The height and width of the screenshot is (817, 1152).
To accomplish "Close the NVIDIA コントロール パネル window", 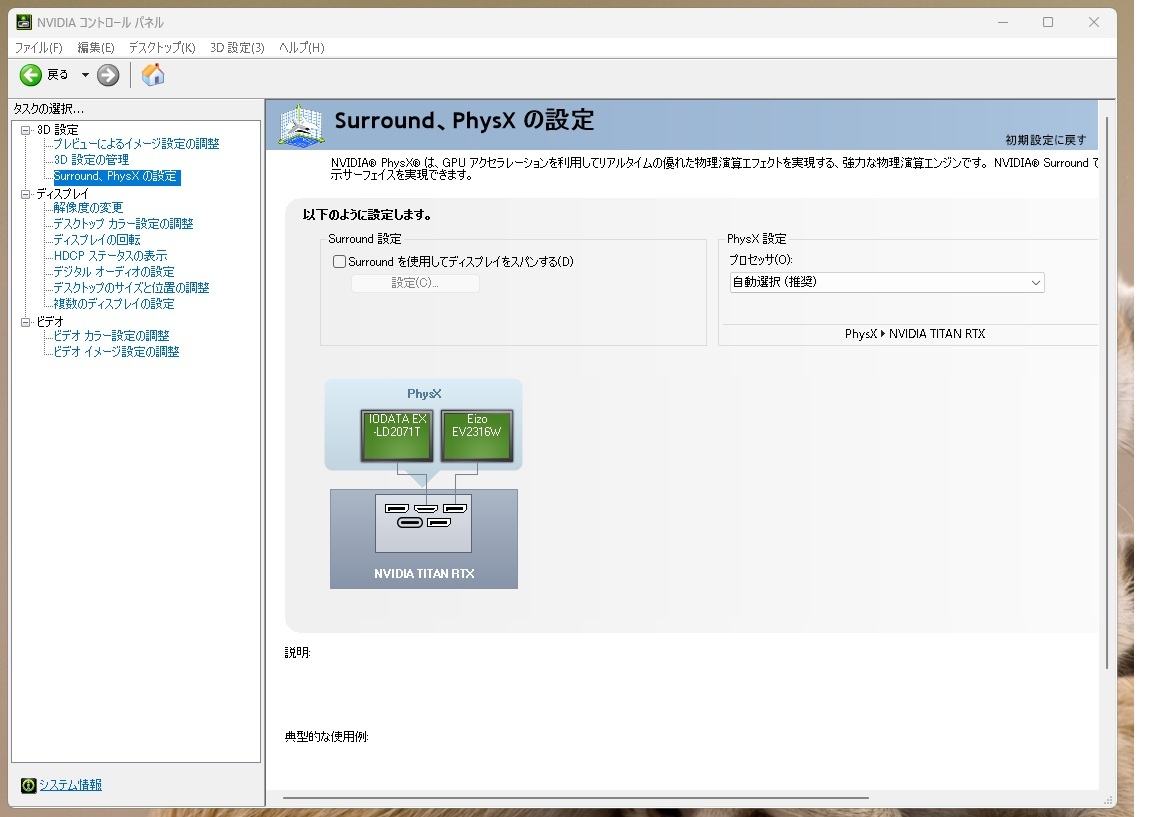I will pos(1094,22).
